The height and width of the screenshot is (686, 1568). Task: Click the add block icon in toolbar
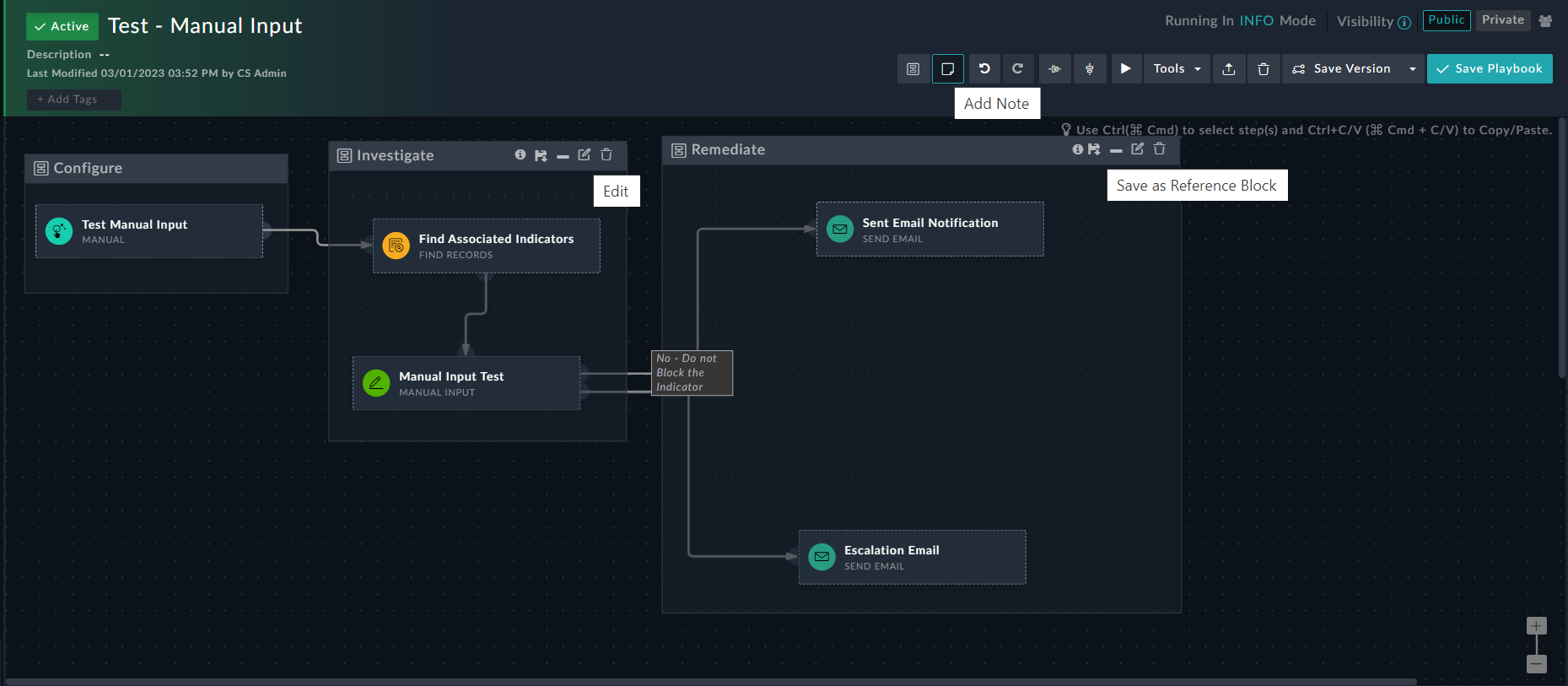coord(913,69)
